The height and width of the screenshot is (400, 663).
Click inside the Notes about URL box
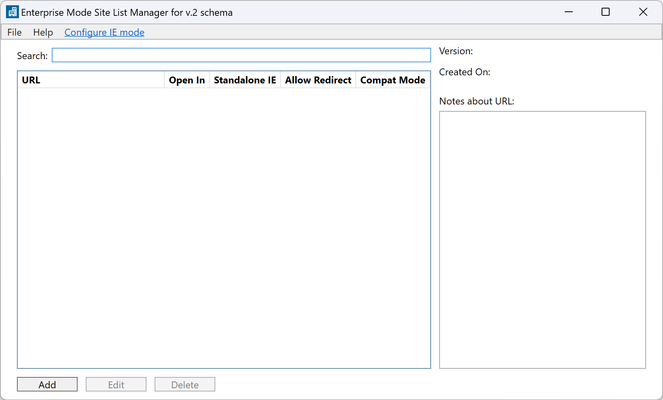click(542, 240)
